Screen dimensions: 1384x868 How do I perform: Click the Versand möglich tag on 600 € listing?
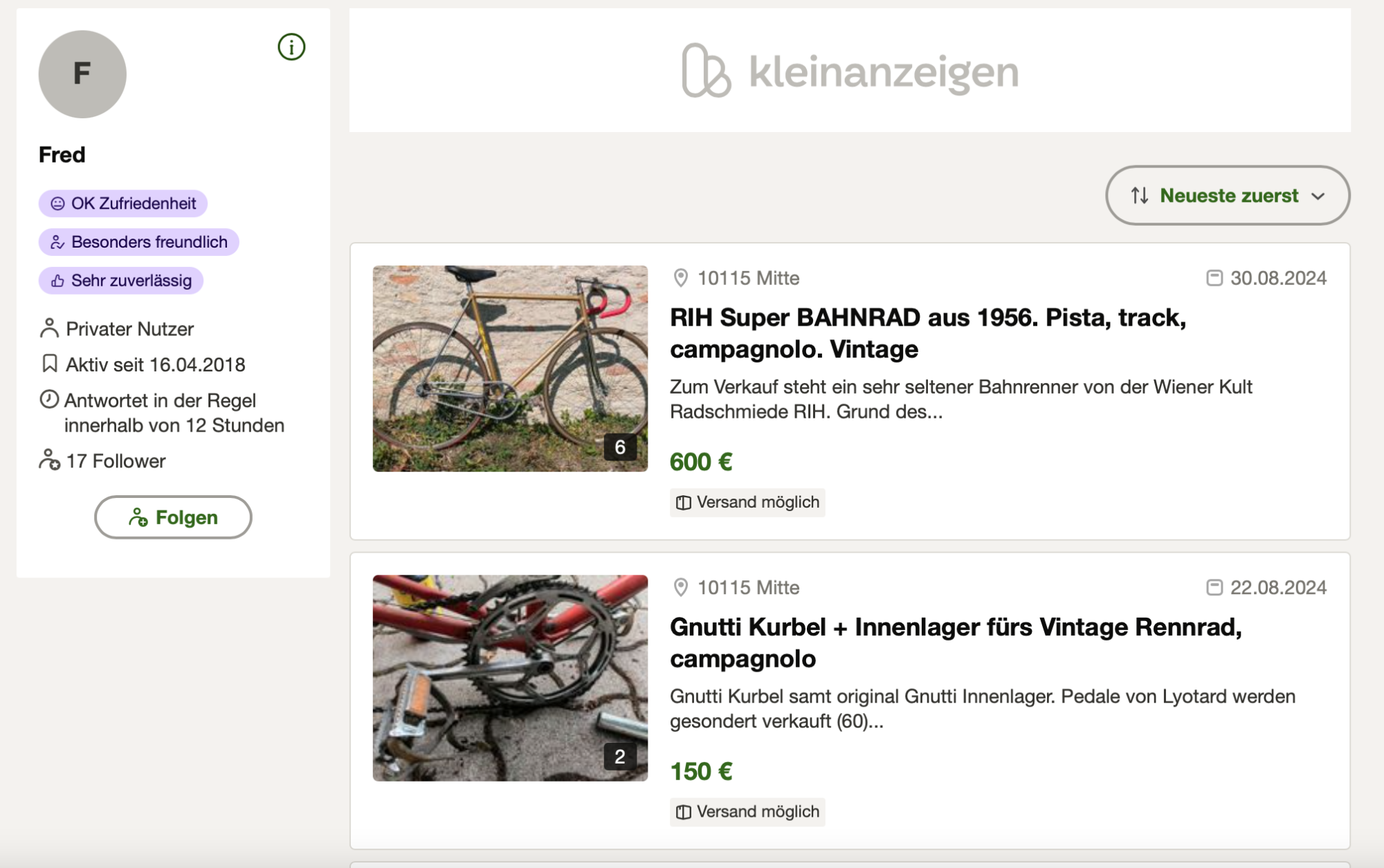(x=747, y=502)
